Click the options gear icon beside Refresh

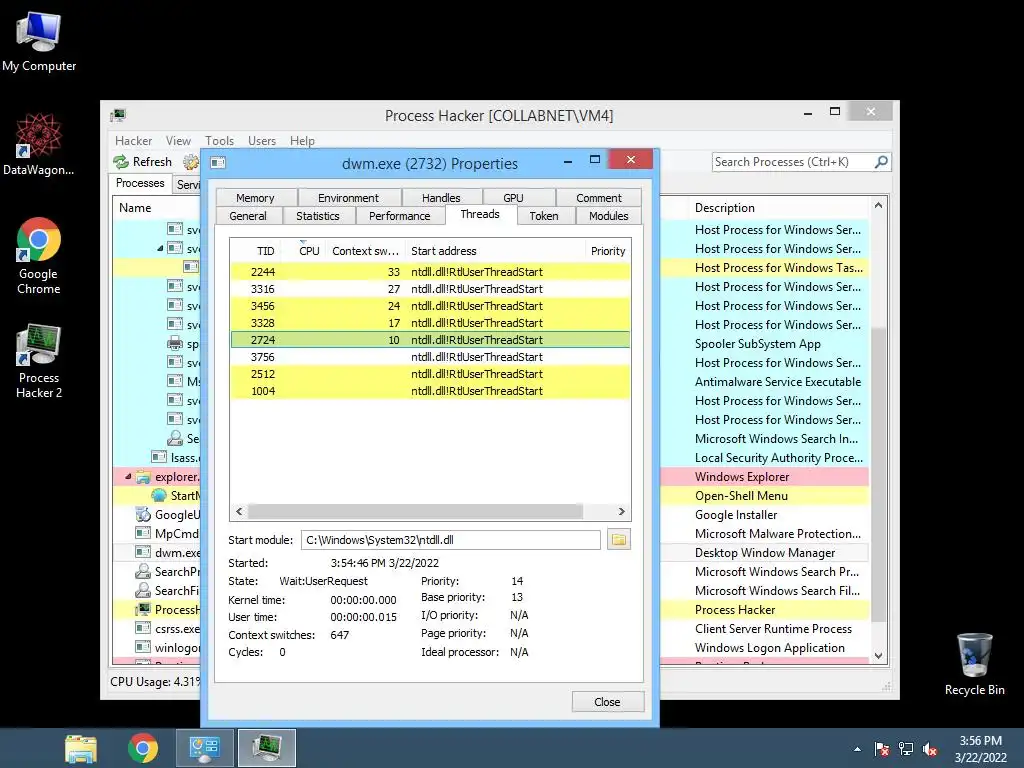pos(191,161)
